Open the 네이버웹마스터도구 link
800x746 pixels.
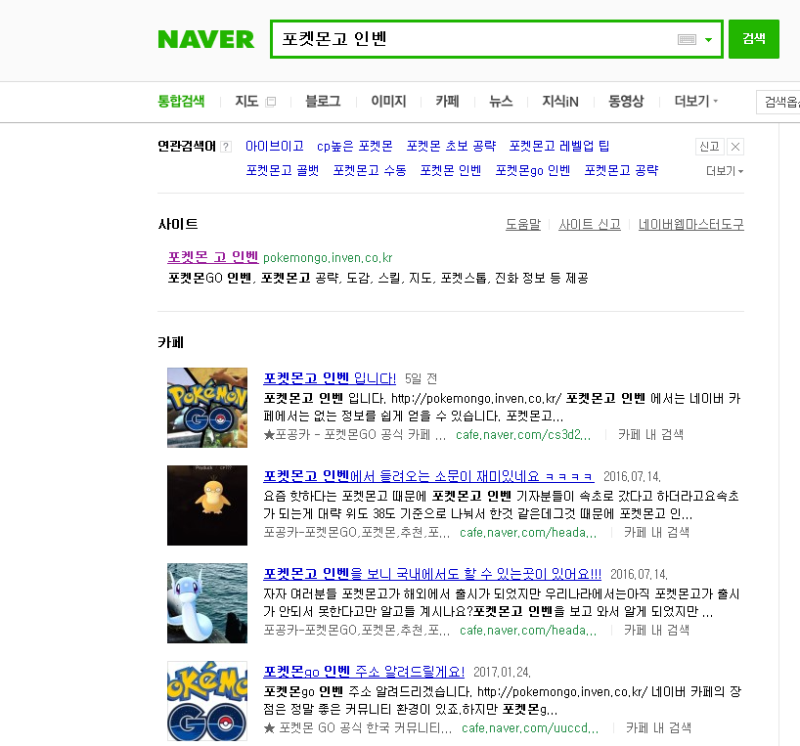(691, 225)
